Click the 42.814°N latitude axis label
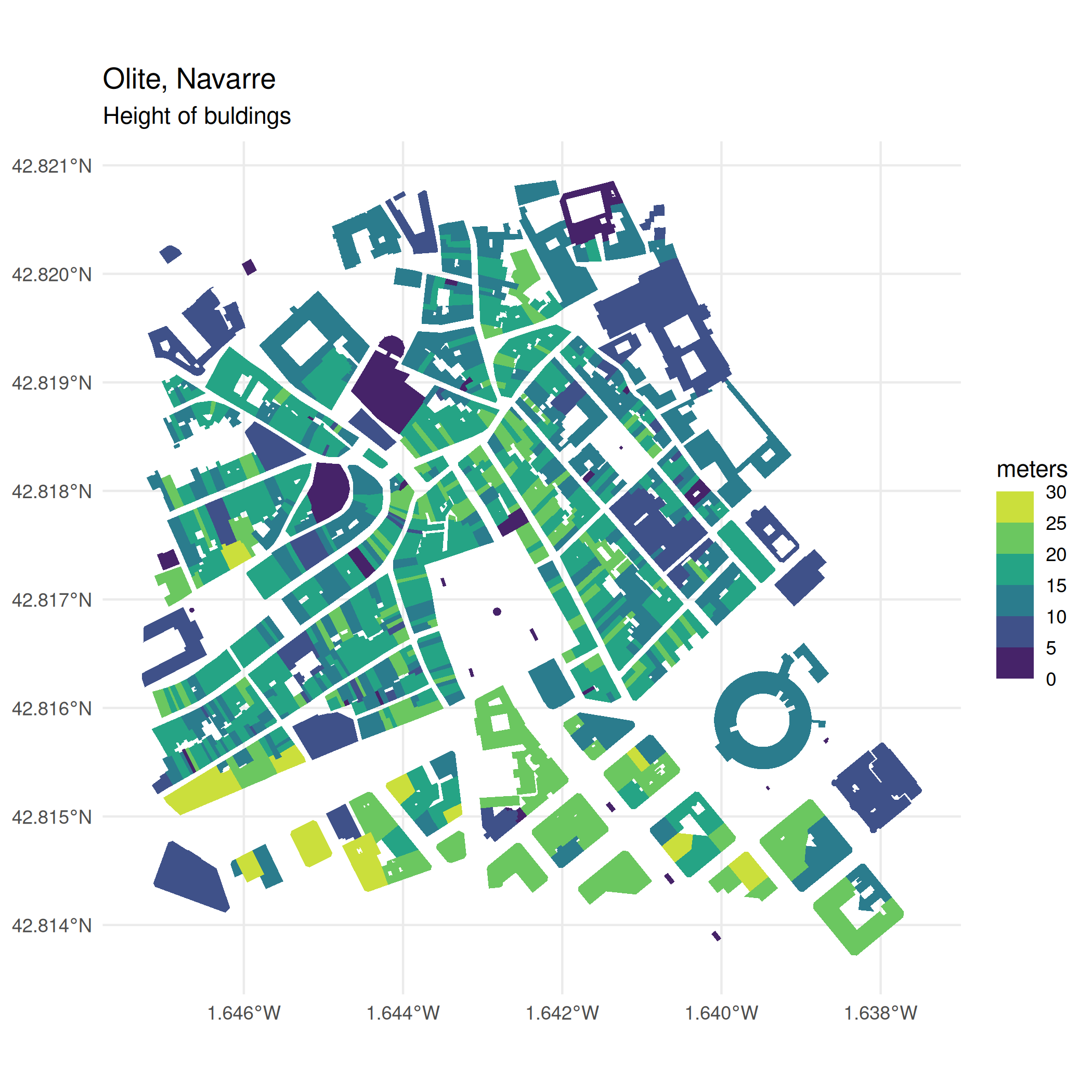Image resolution: width=1092 pixels, height=1092 pixels. coord(52,925)
